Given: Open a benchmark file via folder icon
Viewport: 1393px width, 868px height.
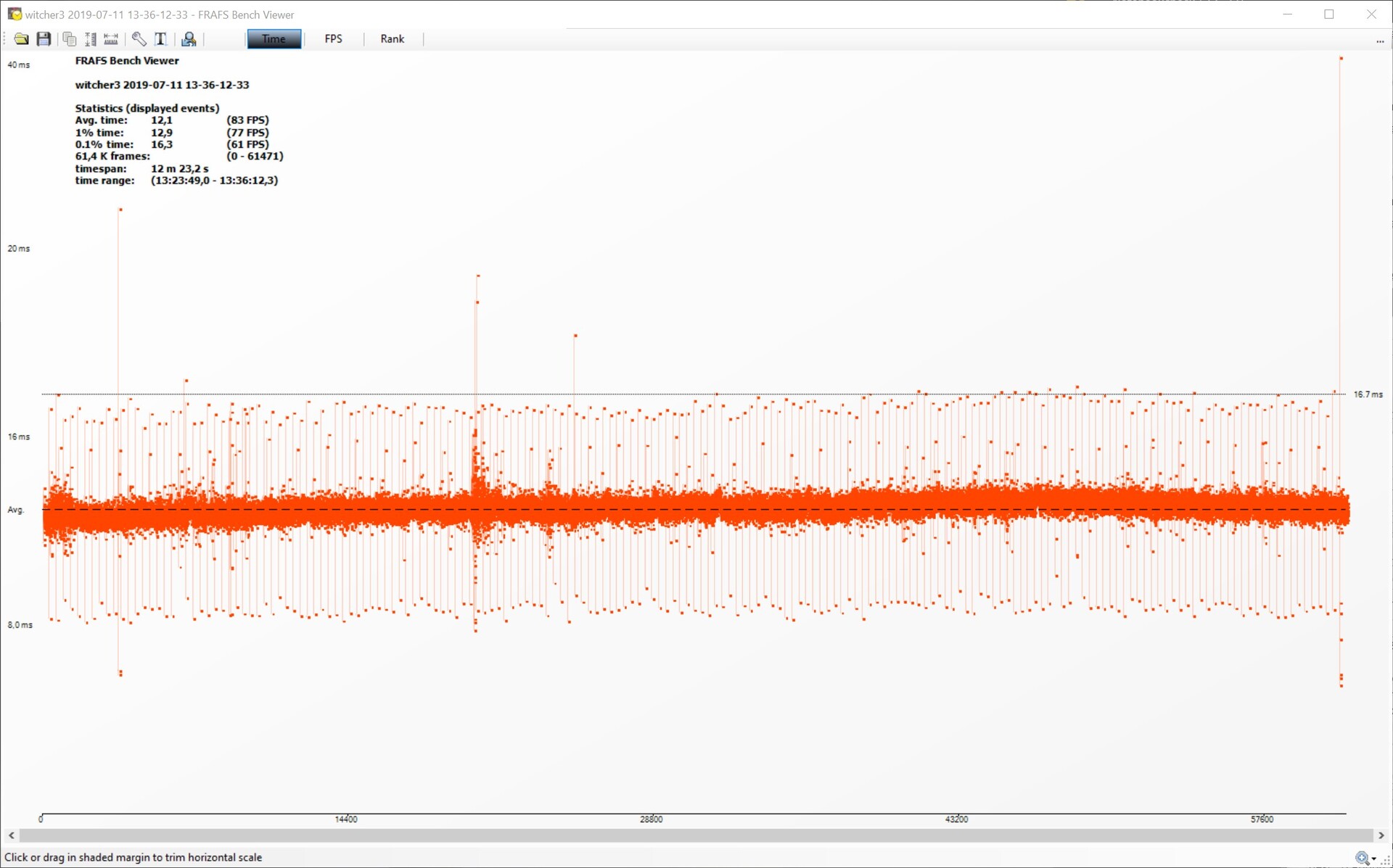Looking at the screenshot, I should [x=21, y=39].
